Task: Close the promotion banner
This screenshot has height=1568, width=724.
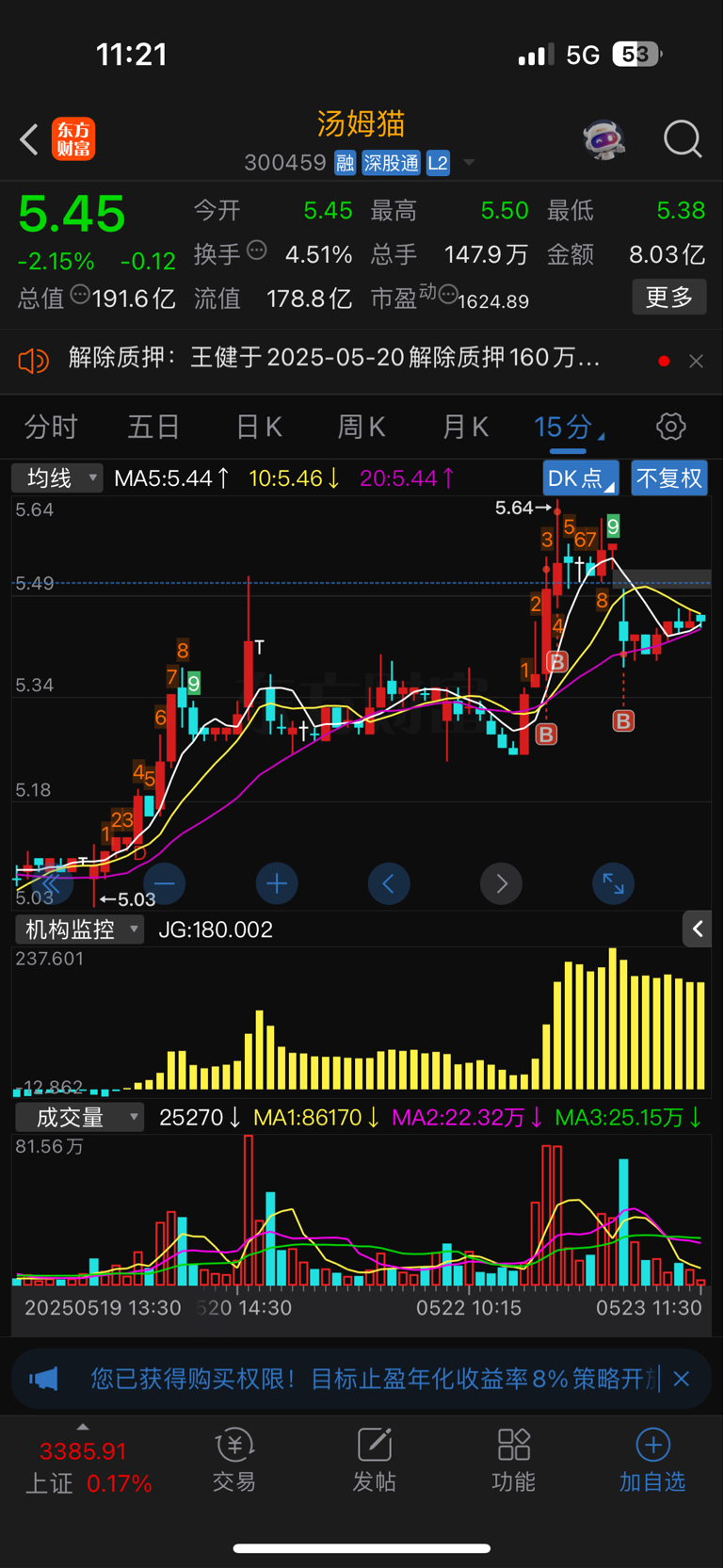Action: 682,1379
